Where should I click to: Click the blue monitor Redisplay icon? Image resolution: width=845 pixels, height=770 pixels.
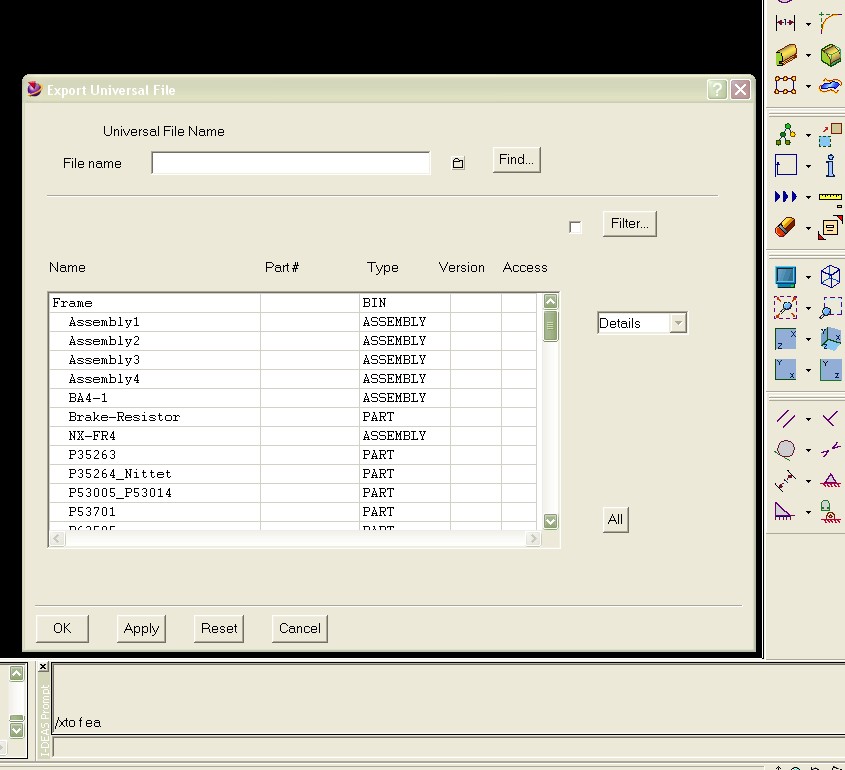[x=786, y=277]
